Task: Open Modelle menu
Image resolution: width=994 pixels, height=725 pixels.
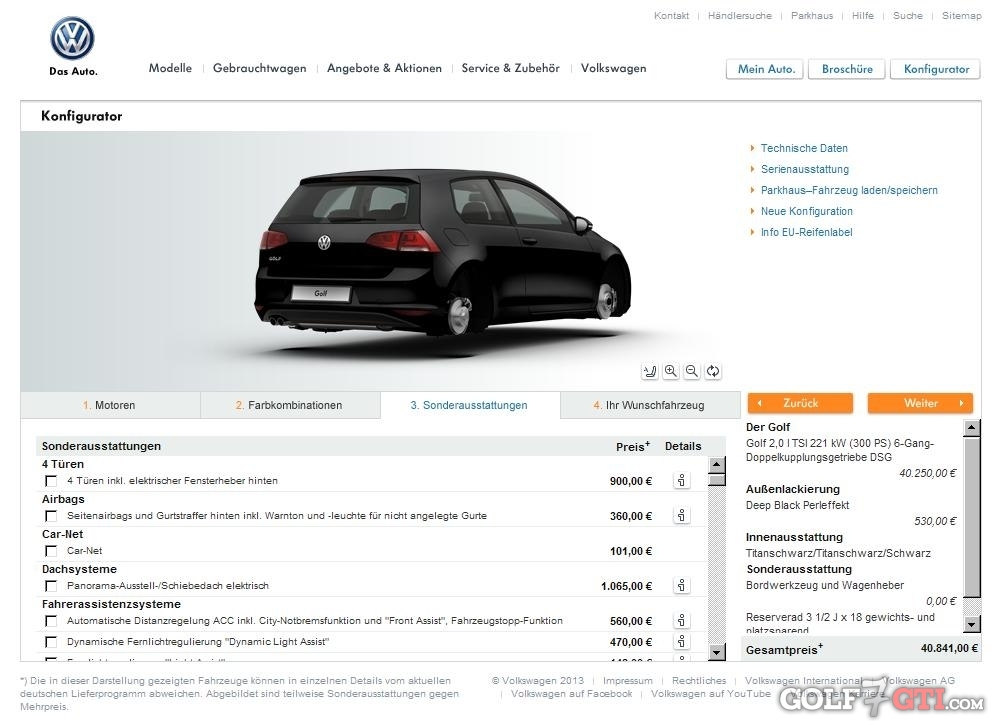Action: tap(170, 68)
